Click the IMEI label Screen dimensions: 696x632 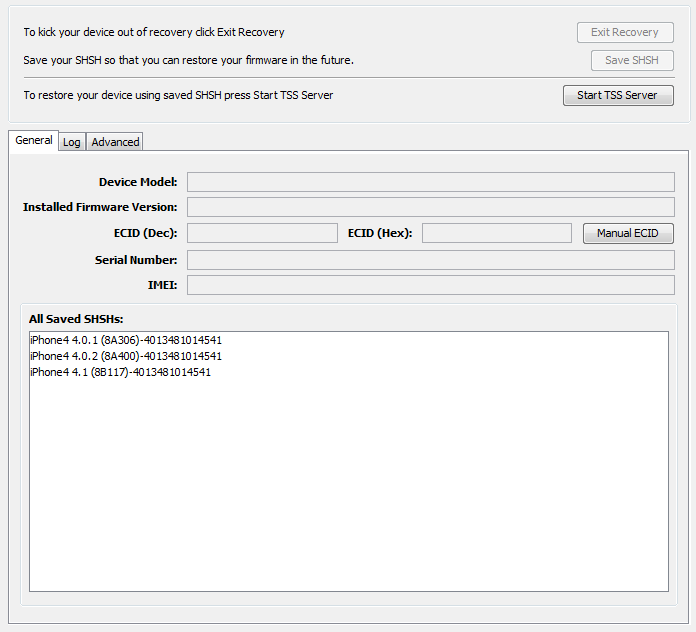pos(162,285)
